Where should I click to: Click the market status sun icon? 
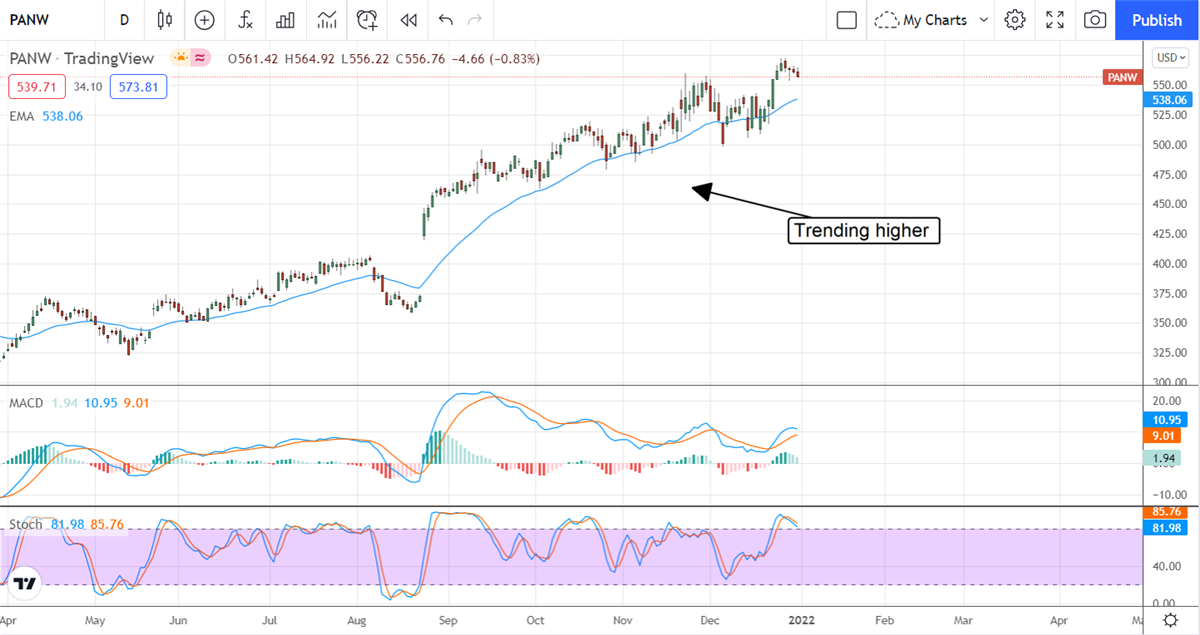click(x=180, y=59)
